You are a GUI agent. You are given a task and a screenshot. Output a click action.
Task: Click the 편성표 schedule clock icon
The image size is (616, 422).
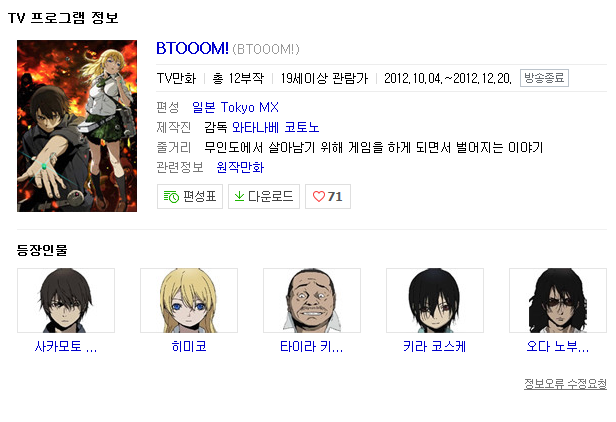(x=171, y=196)
